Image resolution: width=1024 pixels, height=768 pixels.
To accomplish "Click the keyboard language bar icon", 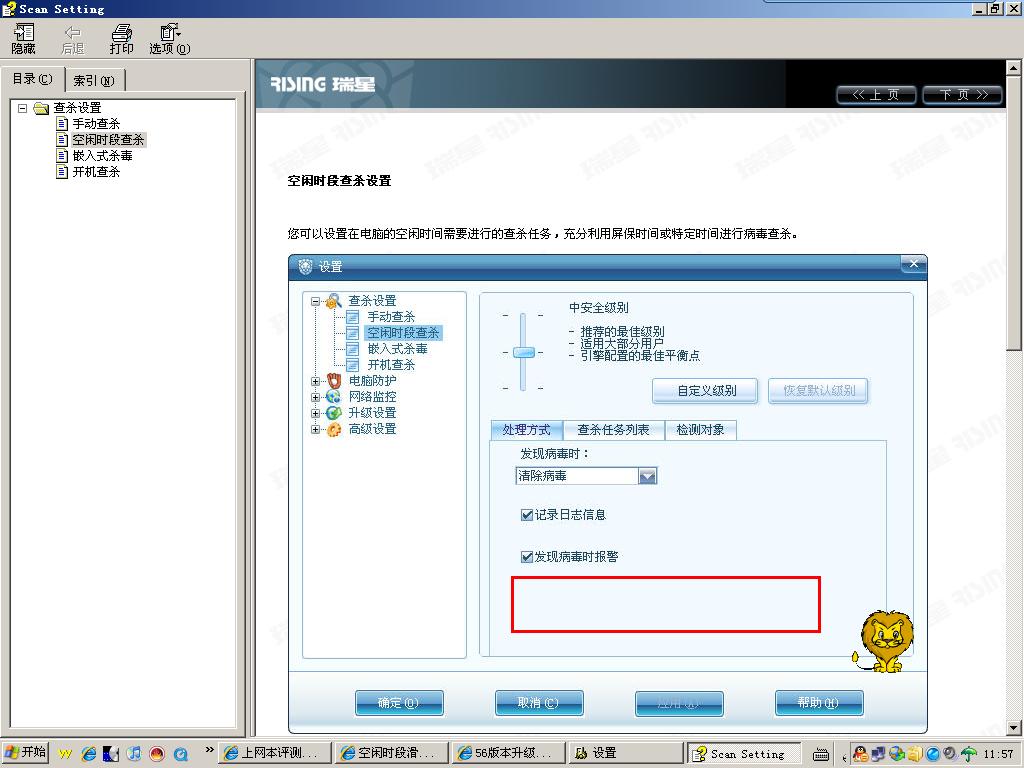I will 821,754.
